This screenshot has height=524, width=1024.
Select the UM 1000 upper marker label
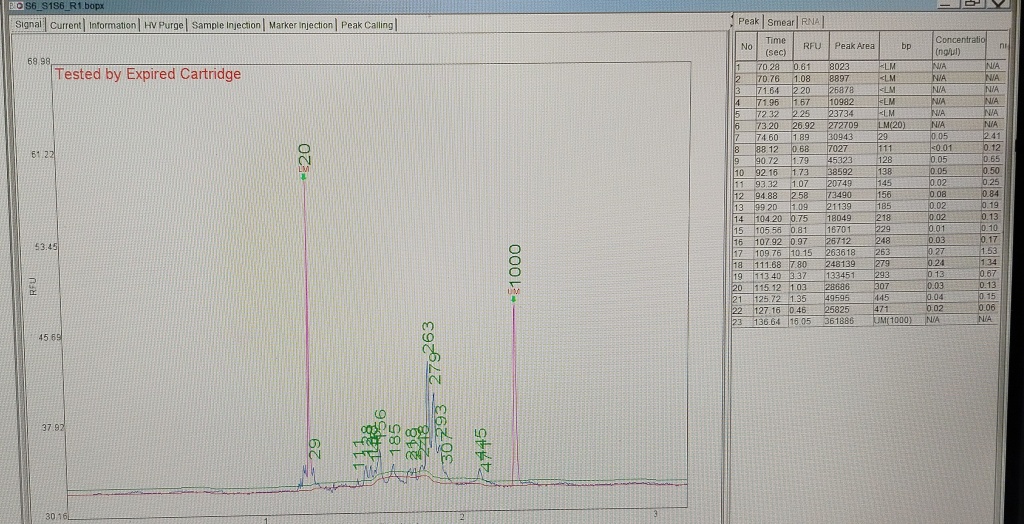pyautogui.click(x=514, y=270)
